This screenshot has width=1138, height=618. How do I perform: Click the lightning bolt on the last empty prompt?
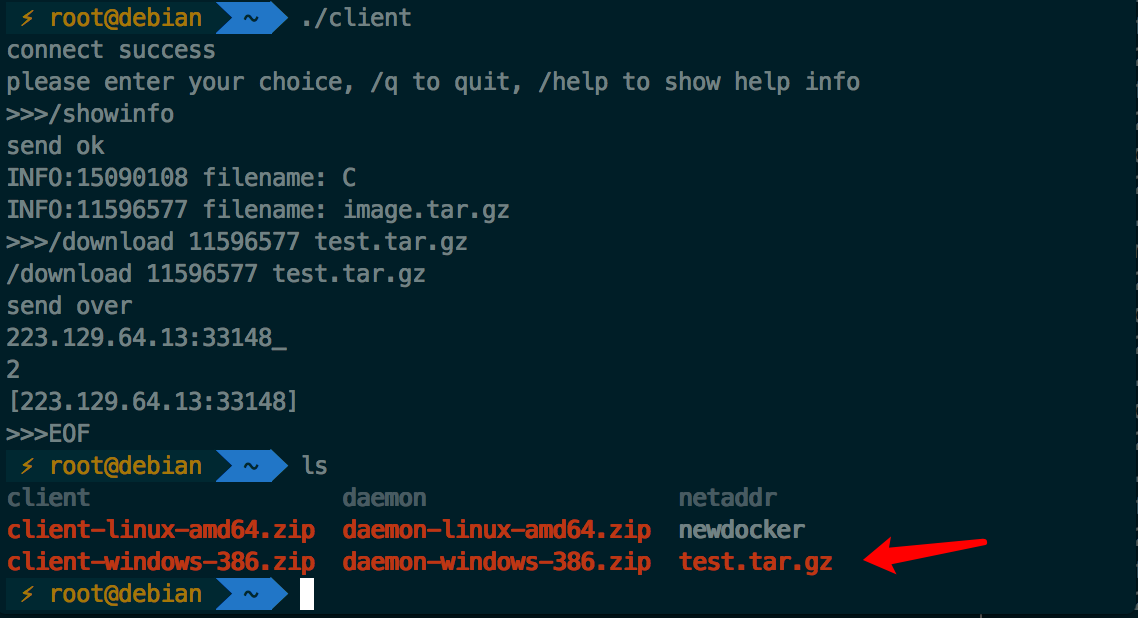28,594
